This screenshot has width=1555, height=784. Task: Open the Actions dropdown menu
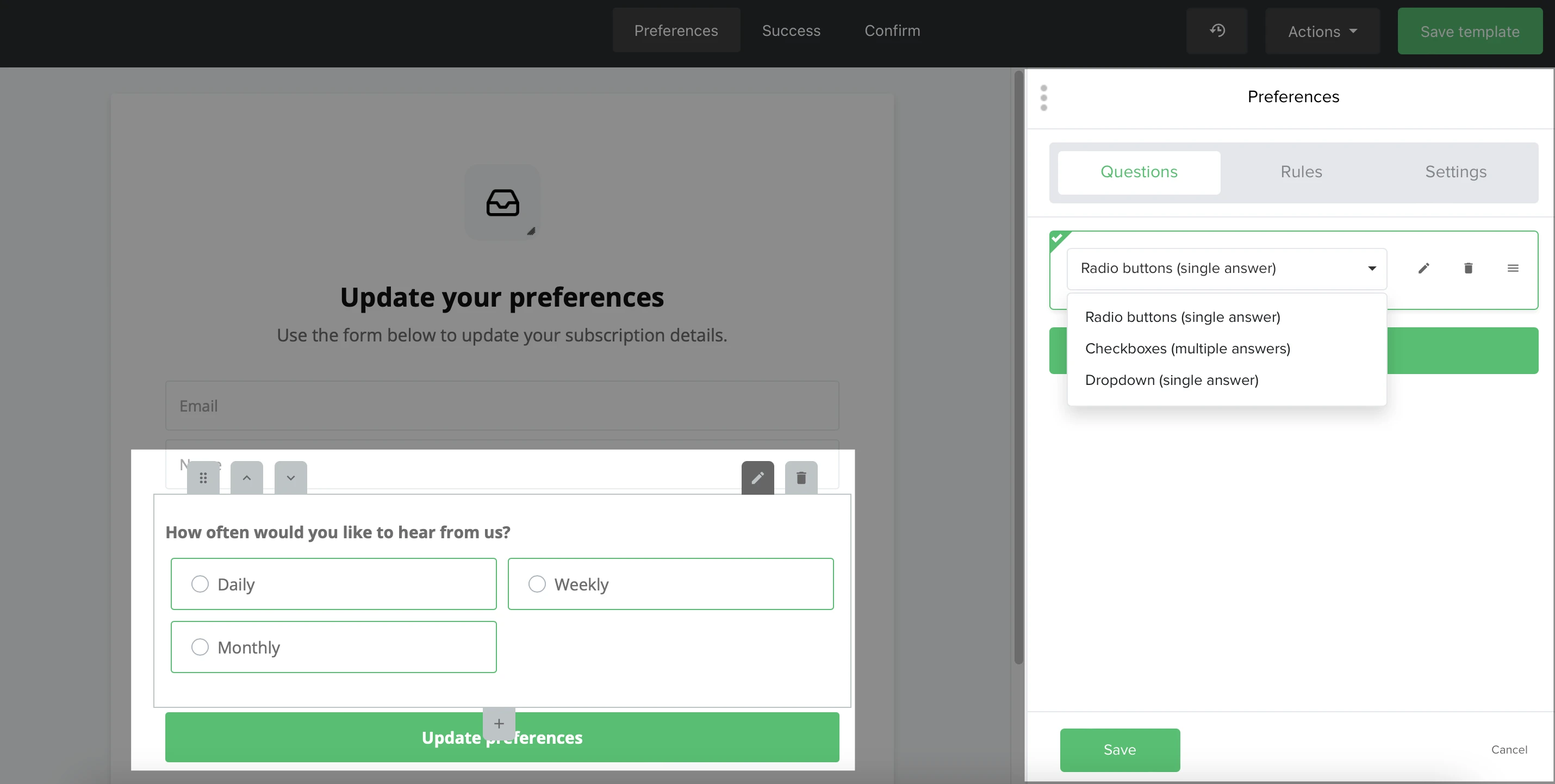1322,32
